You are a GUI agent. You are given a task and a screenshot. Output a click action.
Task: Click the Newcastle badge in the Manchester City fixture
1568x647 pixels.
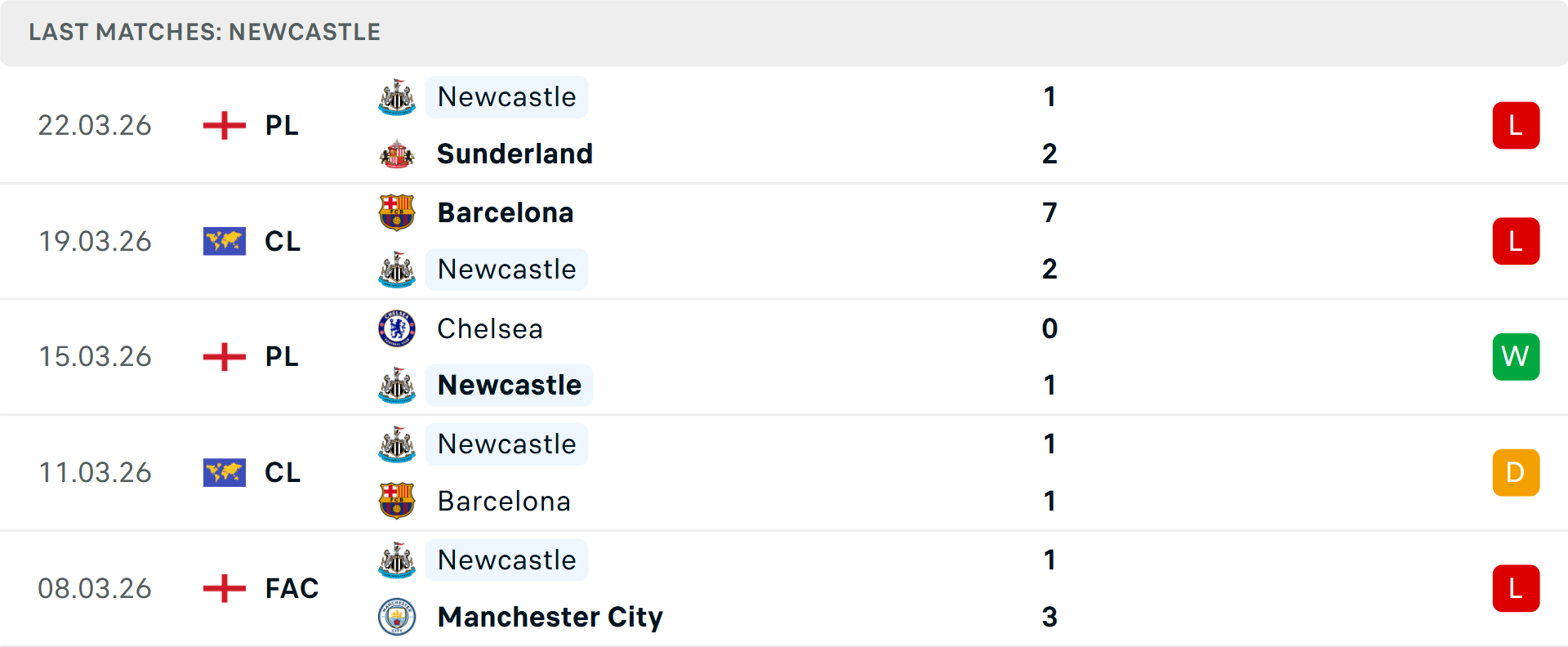pos(397,560)
